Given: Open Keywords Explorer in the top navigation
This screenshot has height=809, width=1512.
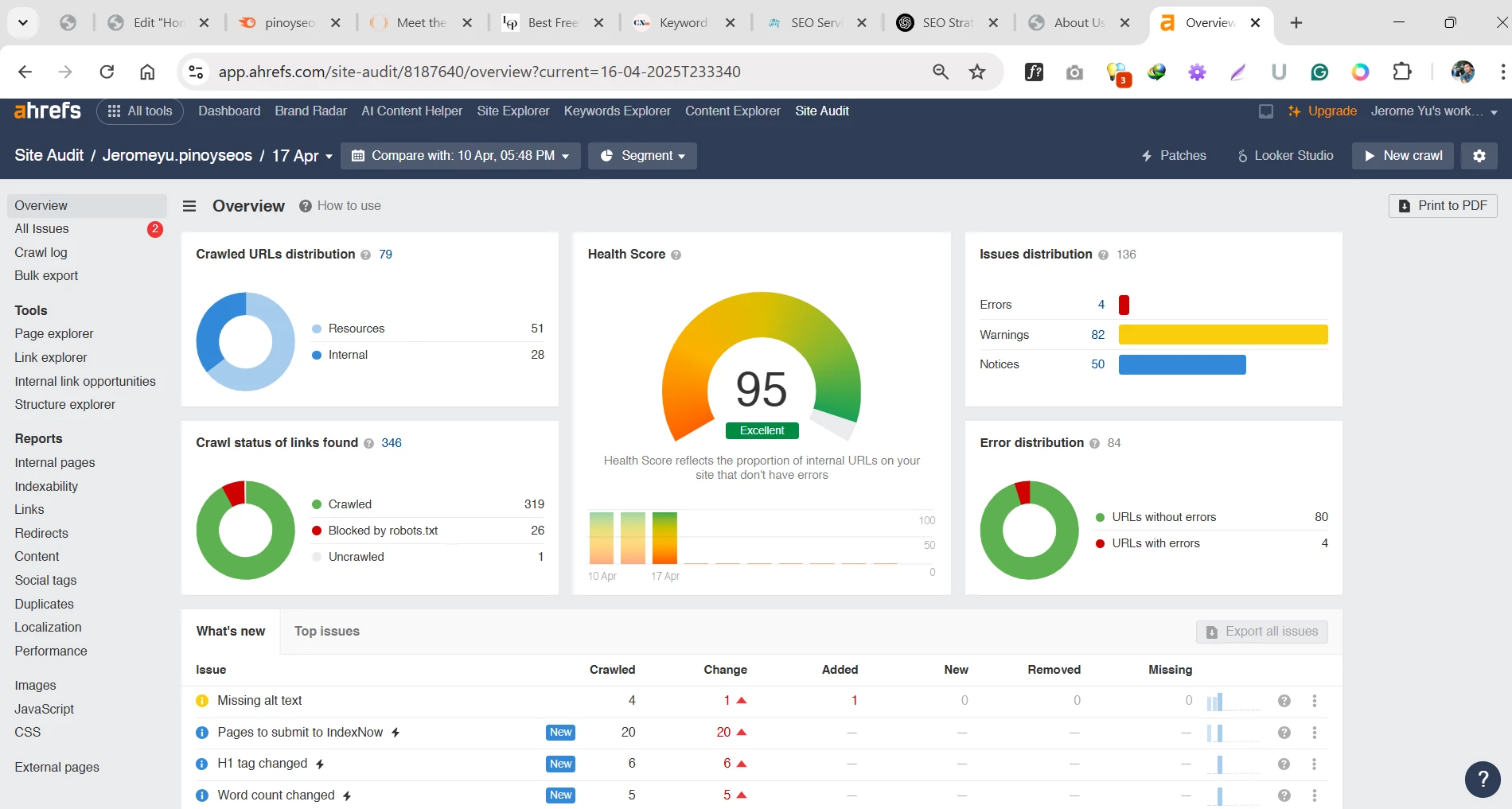Looking at the screenshot, I should (x=618, y=111).
